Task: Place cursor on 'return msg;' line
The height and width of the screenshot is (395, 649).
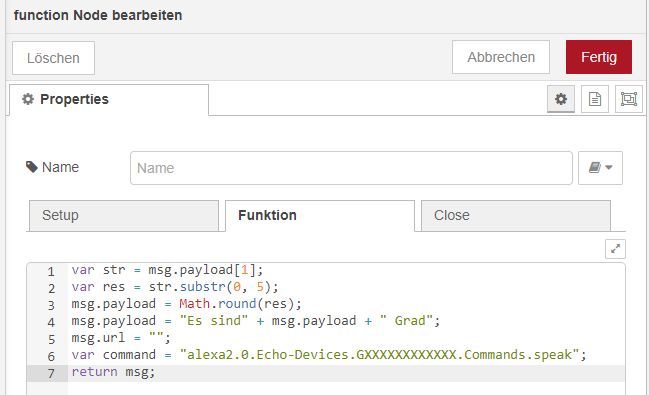Action: coord(113,372)
